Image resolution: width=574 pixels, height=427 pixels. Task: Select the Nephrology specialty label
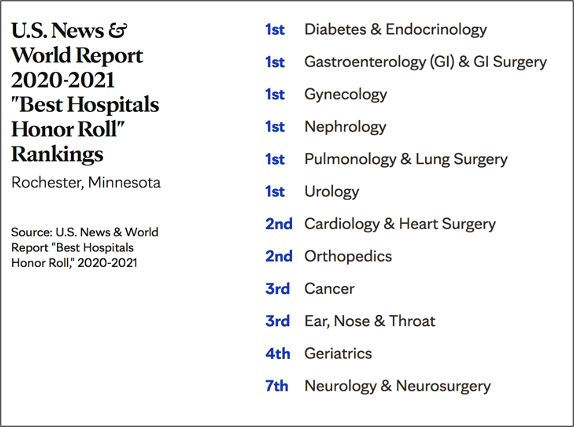345,127
